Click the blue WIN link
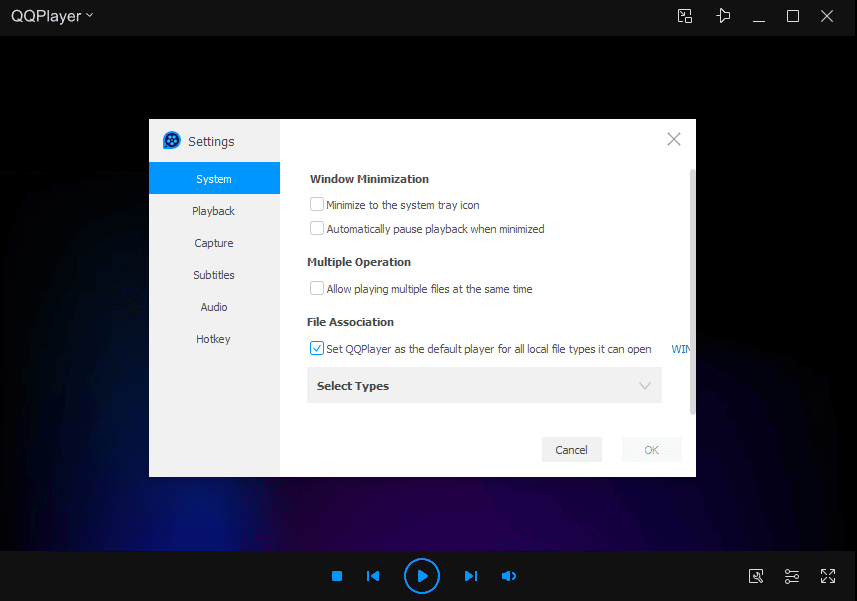Viewport: 857px width, 601px height. click(x=680, y=349)
